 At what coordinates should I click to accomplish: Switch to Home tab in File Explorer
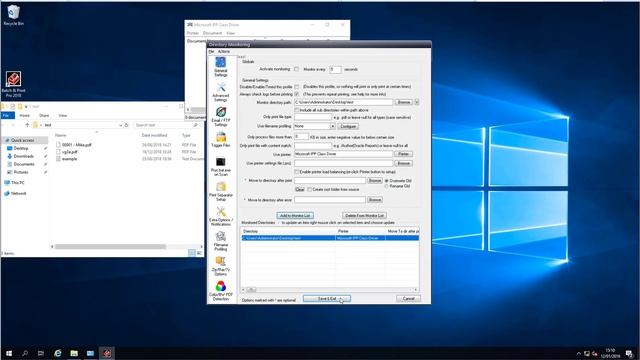tap(24, 116)
